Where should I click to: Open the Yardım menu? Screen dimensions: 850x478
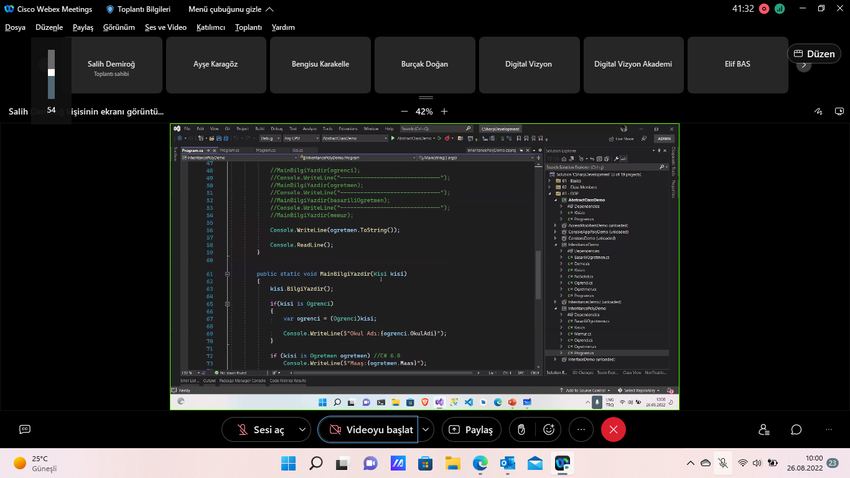point(283,27)
